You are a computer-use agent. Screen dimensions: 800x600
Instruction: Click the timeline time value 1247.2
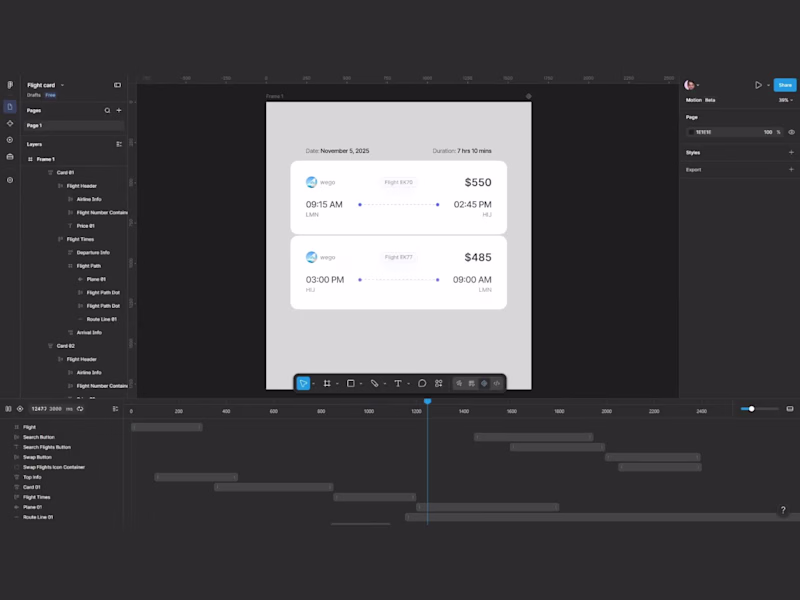click(x=38, y=409)
